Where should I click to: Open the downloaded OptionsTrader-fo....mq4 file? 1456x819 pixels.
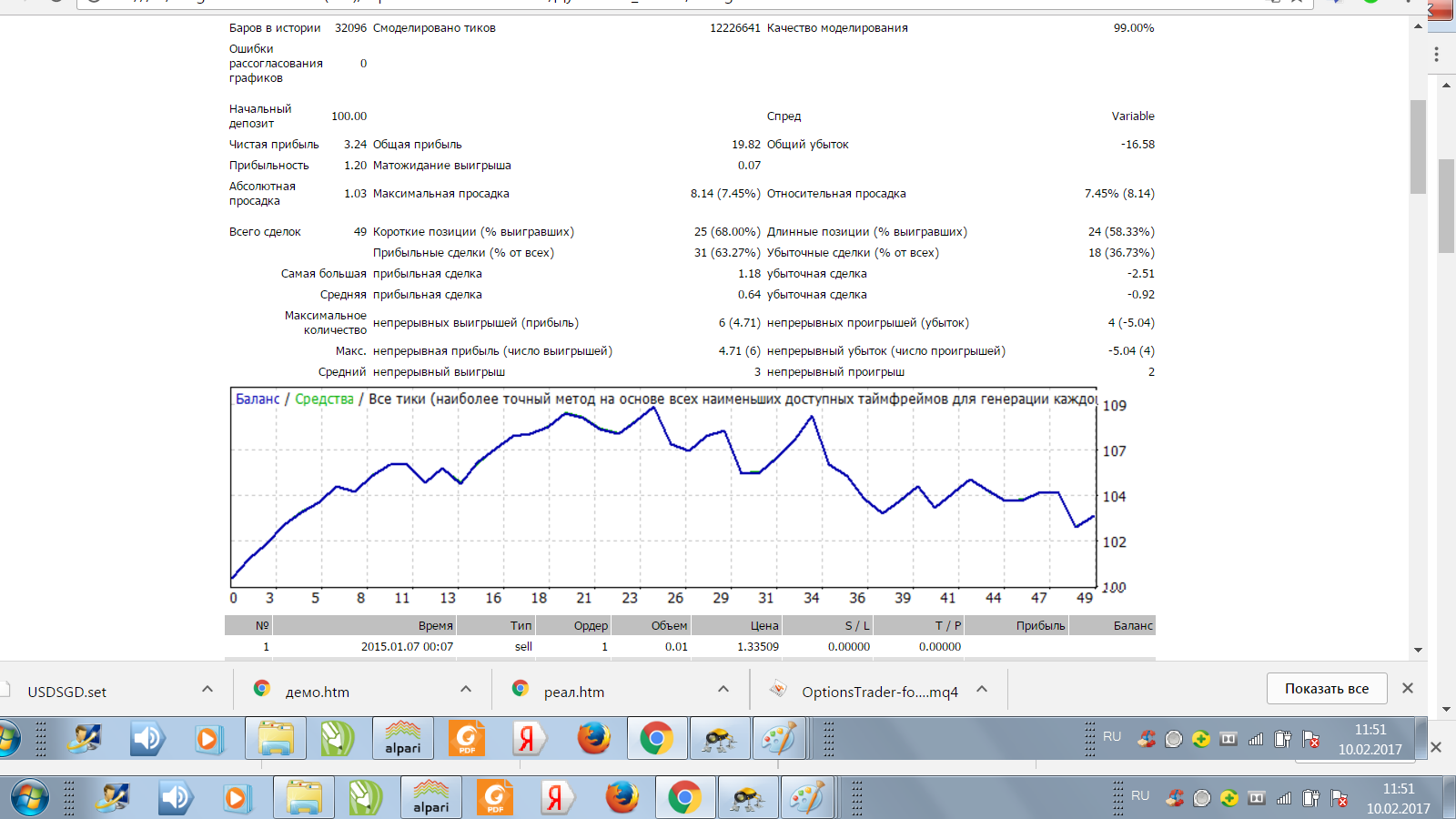coord(880,692)
